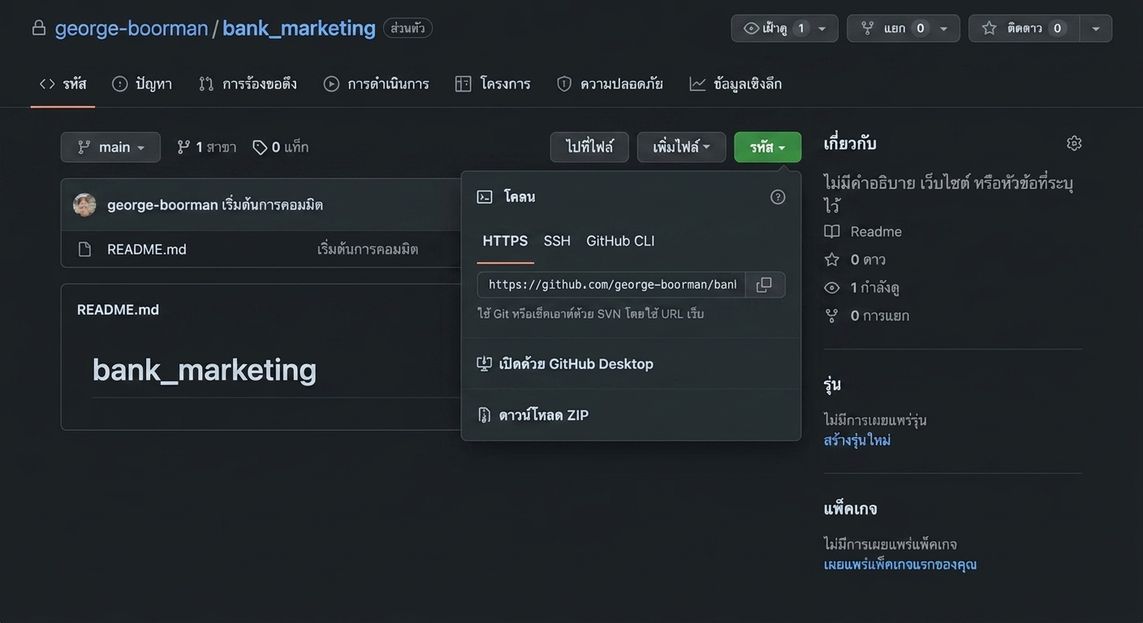Click the GitHub Desktop icon in clone menu

(x=484, y=364)
